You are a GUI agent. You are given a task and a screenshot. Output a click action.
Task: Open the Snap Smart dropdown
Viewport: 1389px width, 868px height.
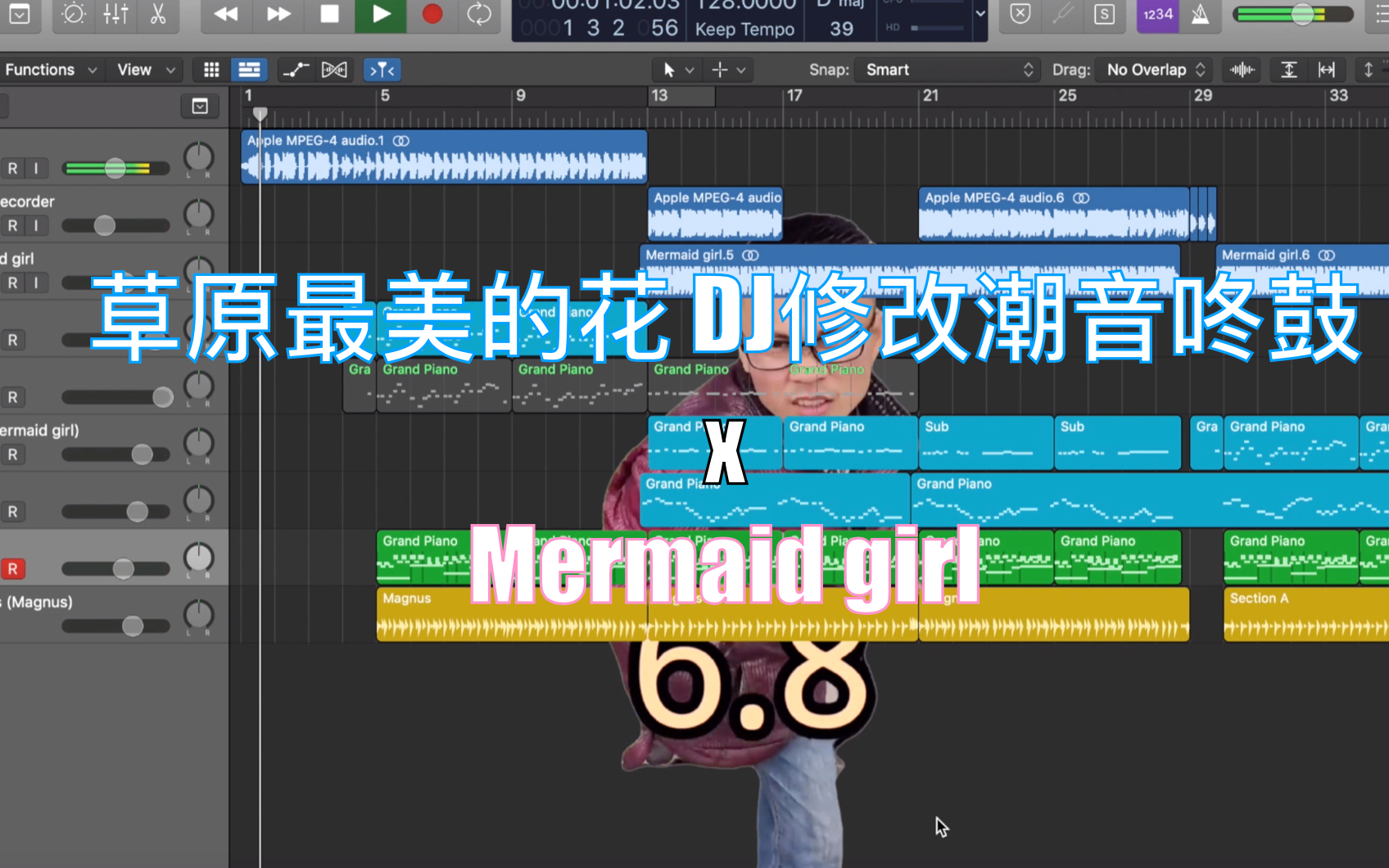948,70
